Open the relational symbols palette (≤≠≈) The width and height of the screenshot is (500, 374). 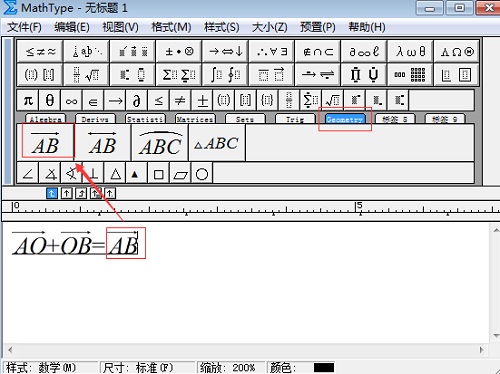pyautogui.click(x=40, y=51)
